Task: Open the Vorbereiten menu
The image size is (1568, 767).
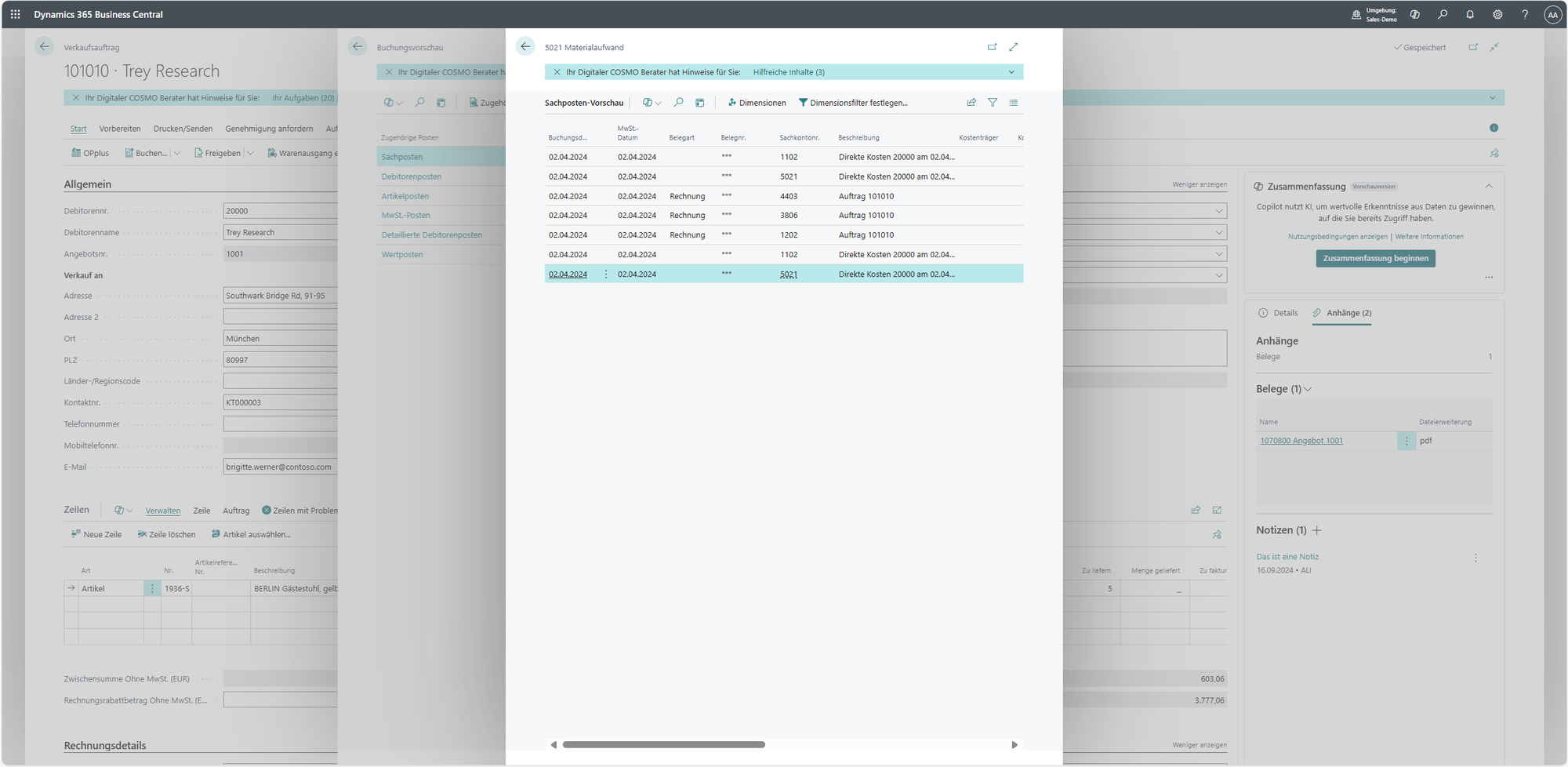Action: pos(120,129)
